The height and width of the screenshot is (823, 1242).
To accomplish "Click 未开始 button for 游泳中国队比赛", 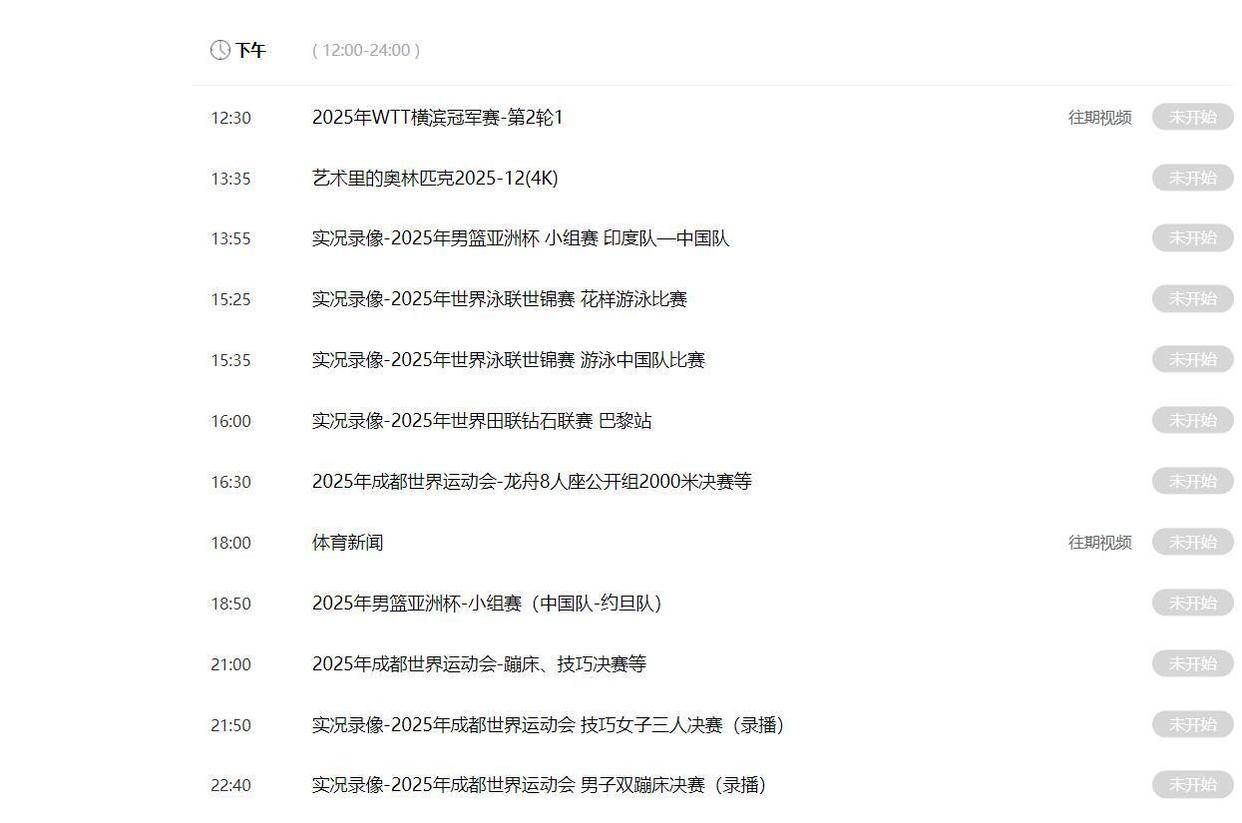I will pyautogui.click(x=1192, y=360).
